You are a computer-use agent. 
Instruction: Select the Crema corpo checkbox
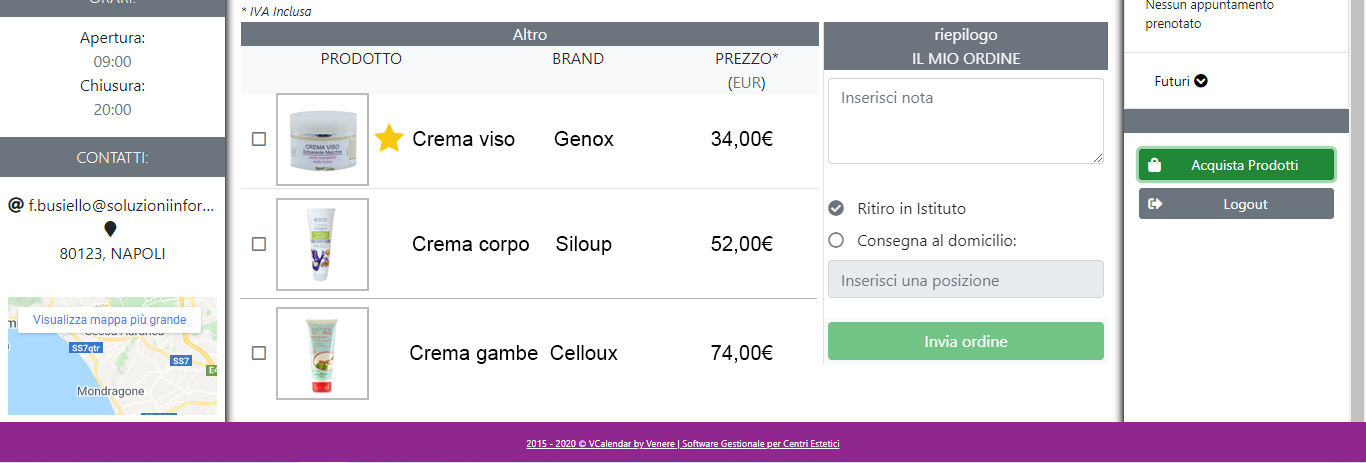pyautogui.click(x=259, y=244)
